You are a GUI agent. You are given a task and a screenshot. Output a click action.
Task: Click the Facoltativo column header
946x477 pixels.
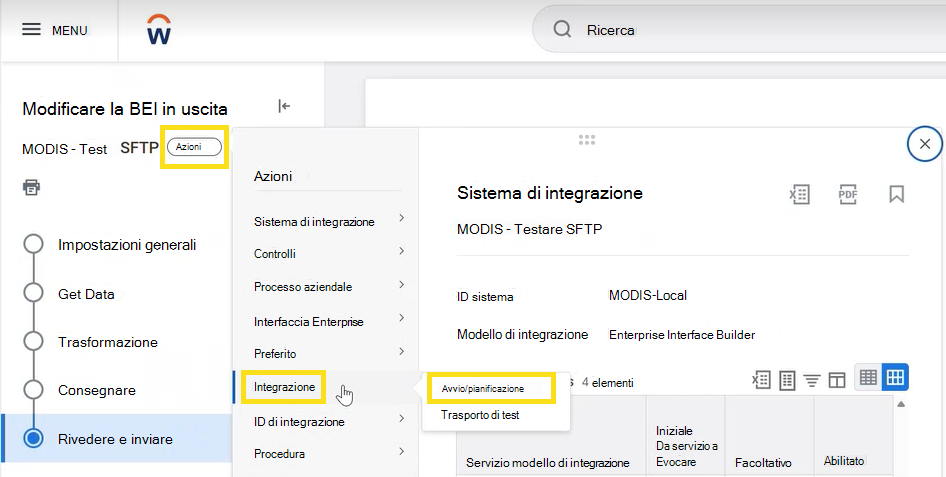coord(763,463)
